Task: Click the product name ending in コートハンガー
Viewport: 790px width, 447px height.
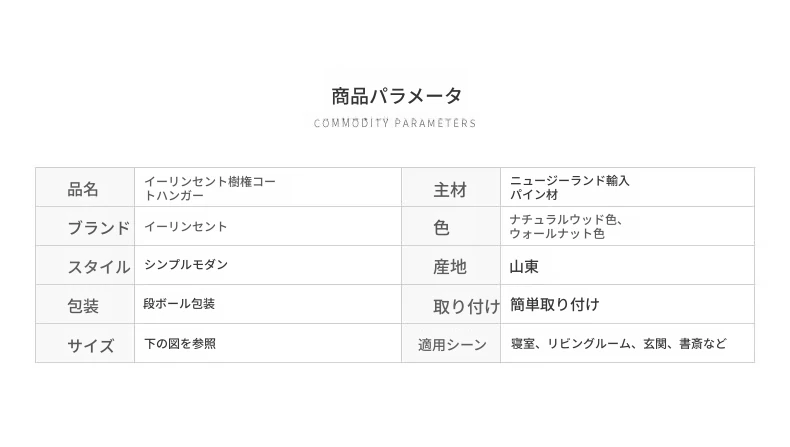Action: click(x=209, y=188)
